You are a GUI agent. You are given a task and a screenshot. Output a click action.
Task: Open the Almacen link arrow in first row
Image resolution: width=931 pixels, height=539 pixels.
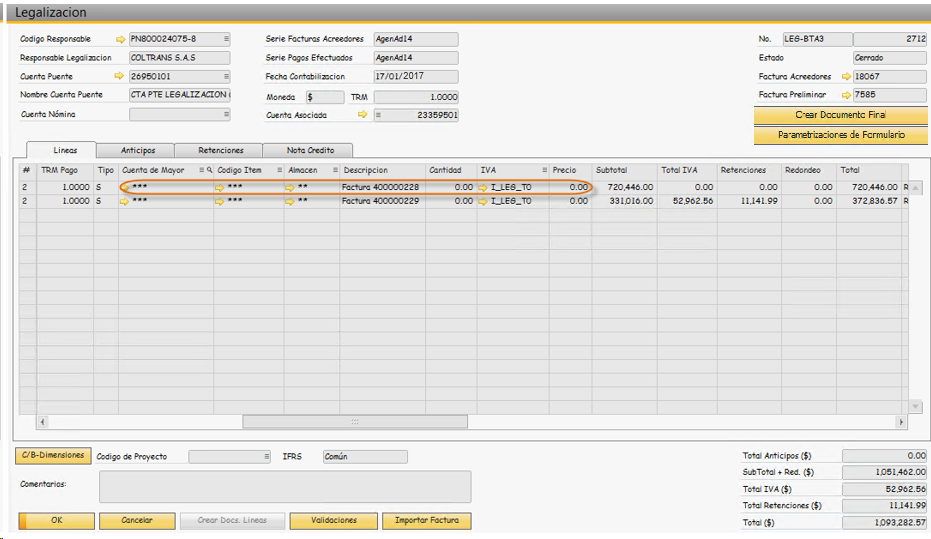[x=290, y=187]
